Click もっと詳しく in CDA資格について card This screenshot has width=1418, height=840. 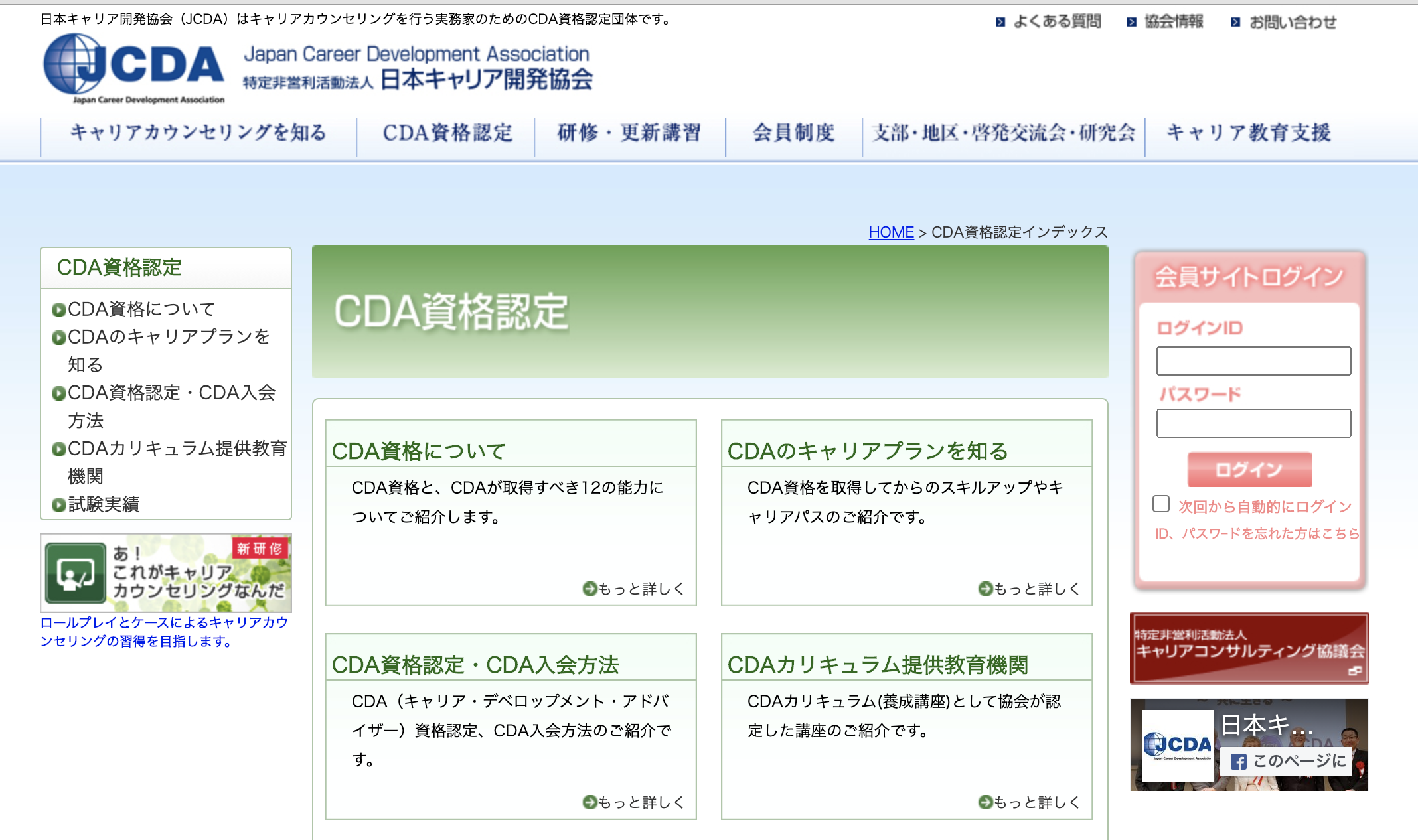(x=641, y=589)
